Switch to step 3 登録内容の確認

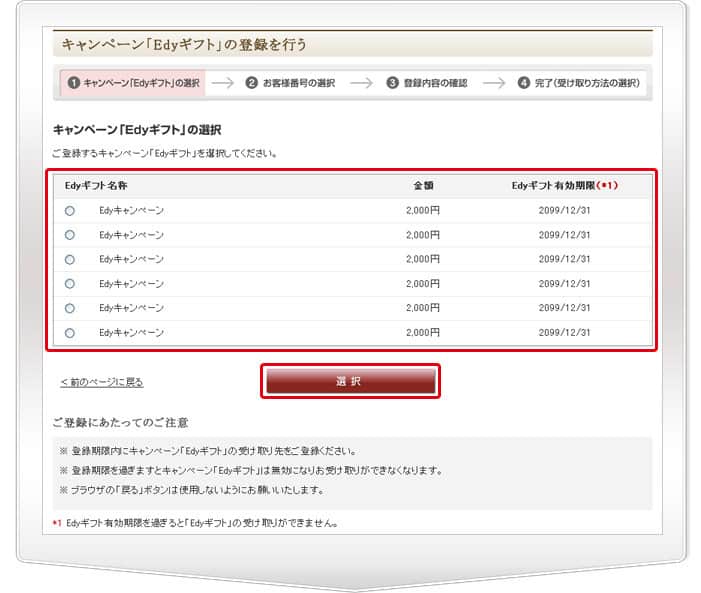(x=427, y=83)
